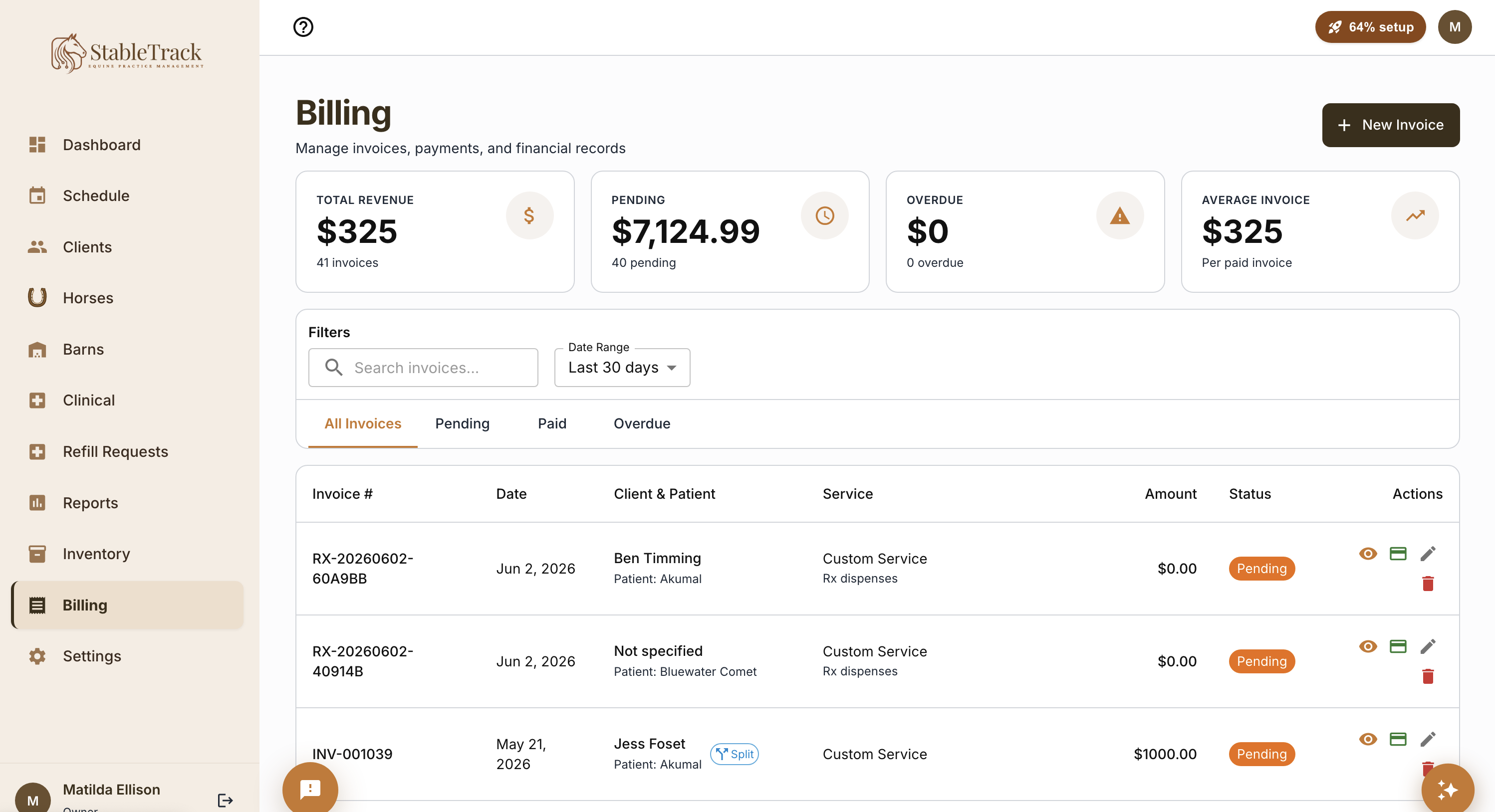Open the Horses section
Image resolution: width=1495 pixels, height=812 pixels.
point(128,298)
